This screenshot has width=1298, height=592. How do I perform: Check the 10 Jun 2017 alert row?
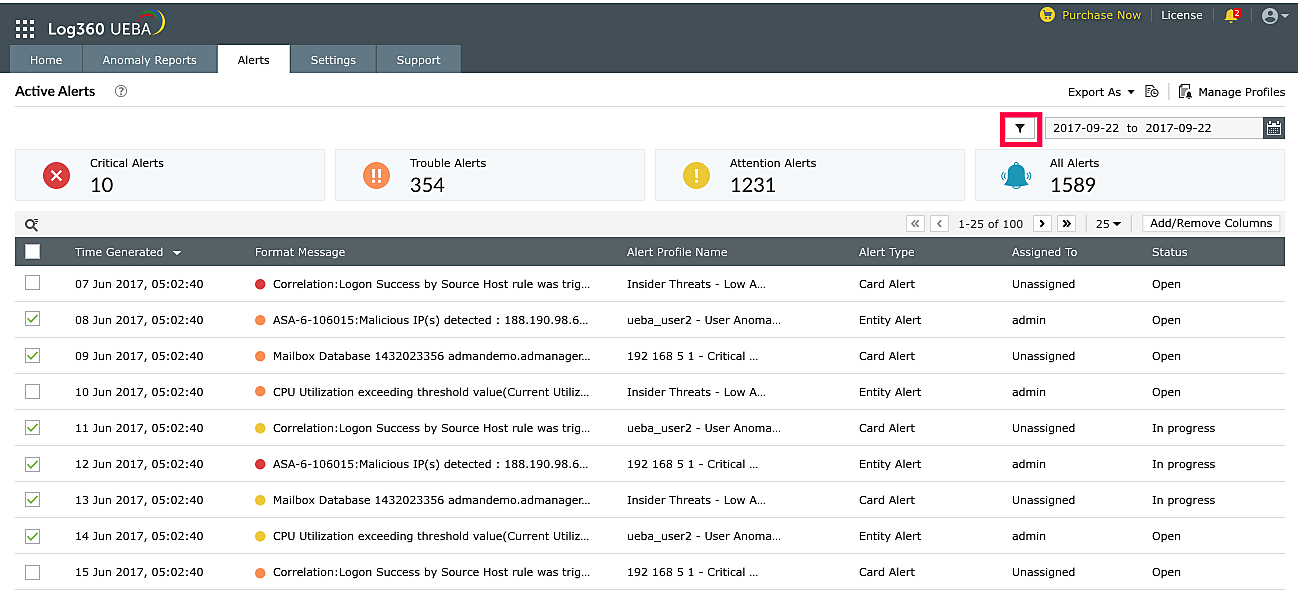tap(32, 391)
